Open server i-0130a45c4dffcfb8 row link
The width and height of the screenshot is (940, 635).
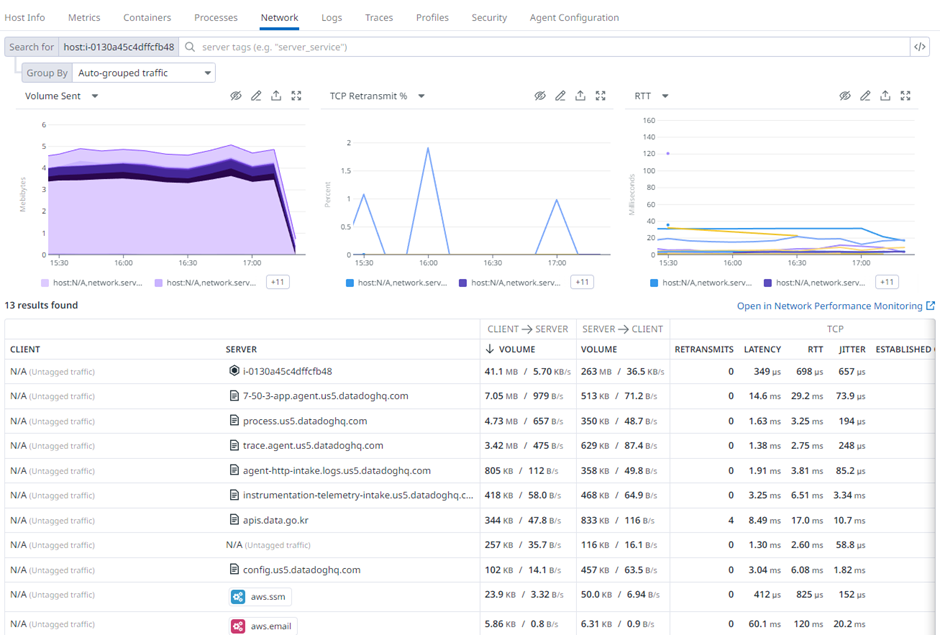pos(287,371)
